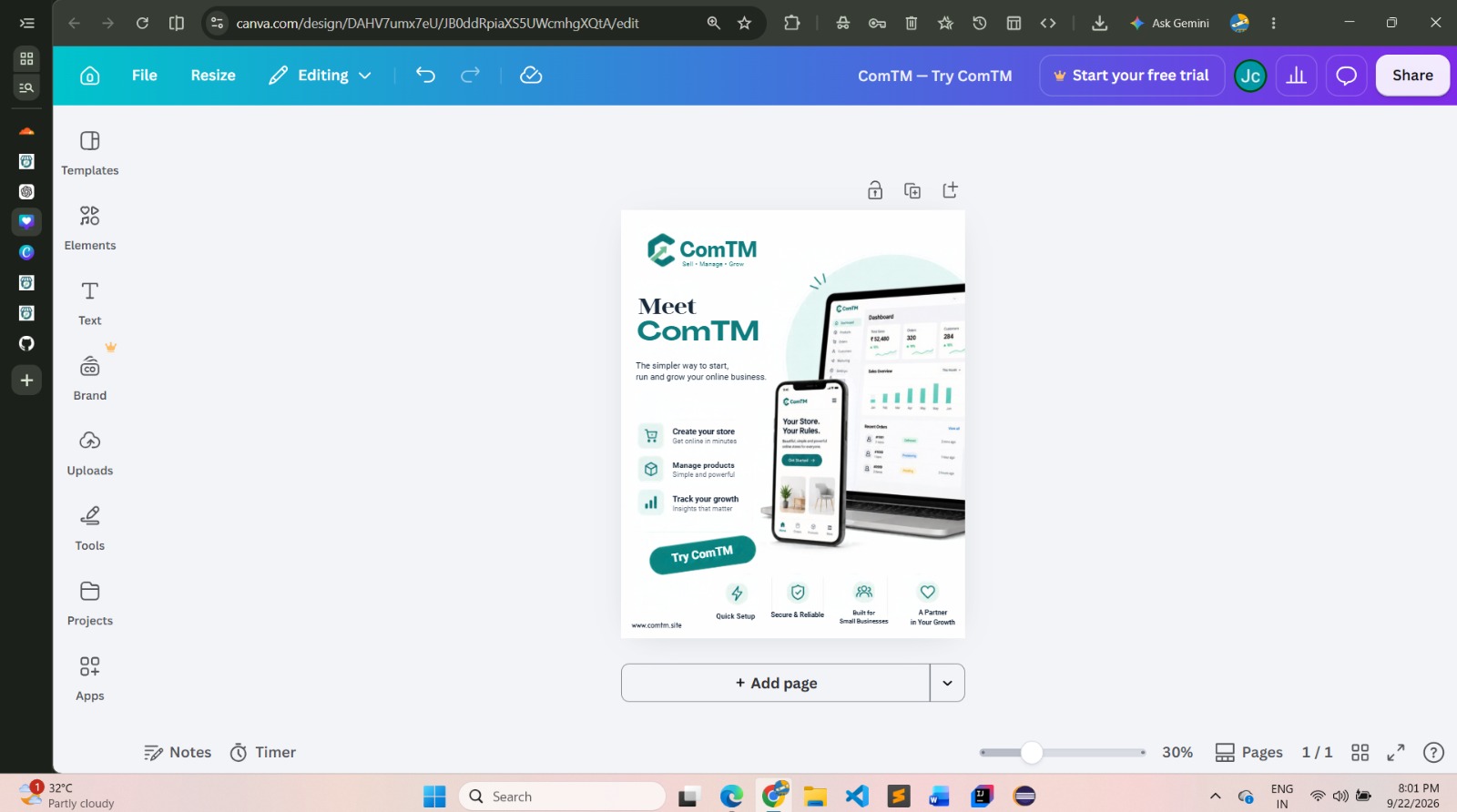Viewport: 1457px width, 812px height.
Task: Open tab search in vertical tabs
Action: point(26,87)
